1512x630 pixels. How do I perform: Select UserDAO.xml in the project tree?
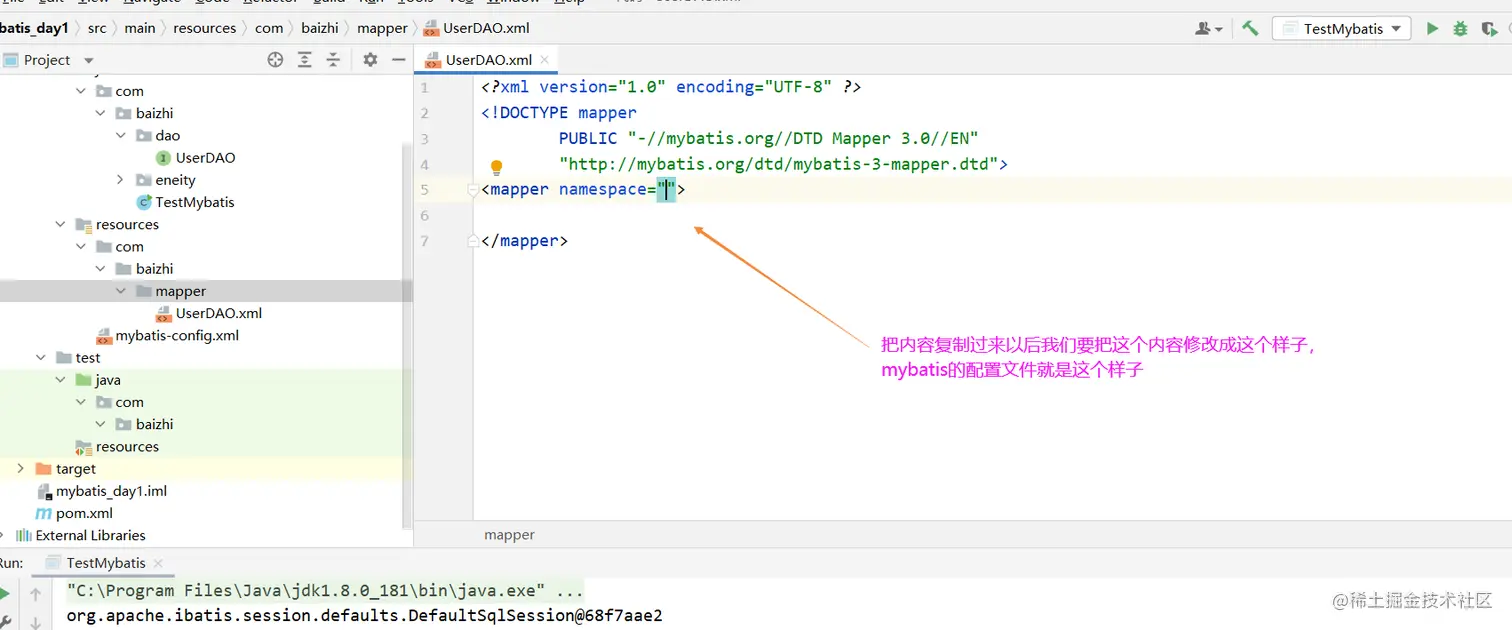point(218,313)
